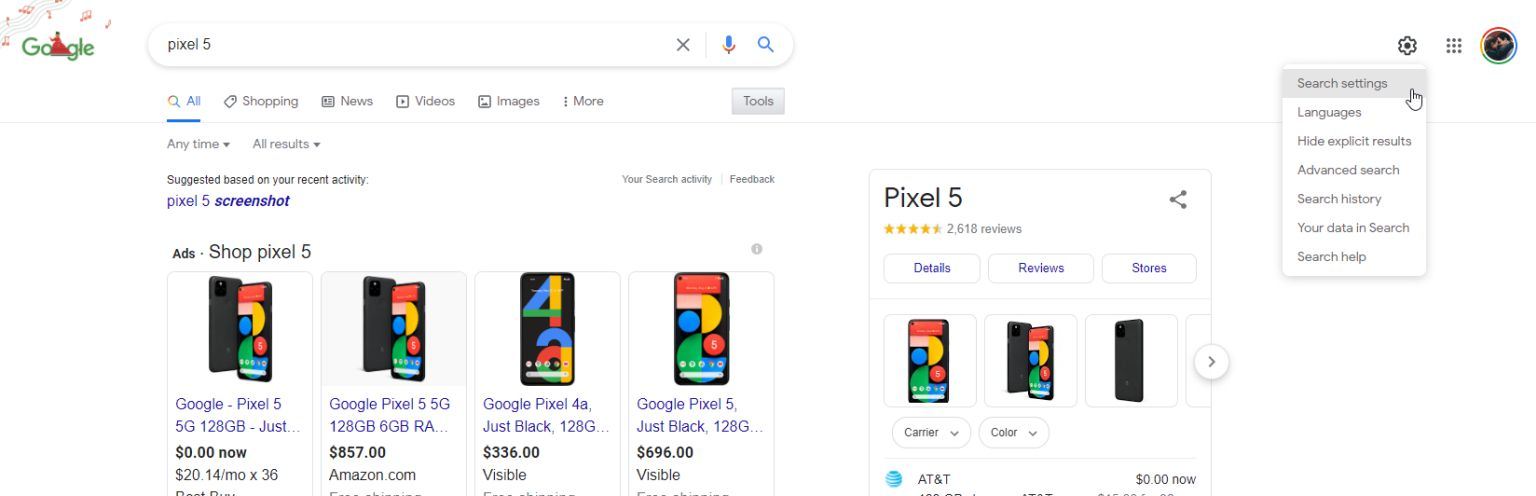Start voice search with microphone icon

729,45
